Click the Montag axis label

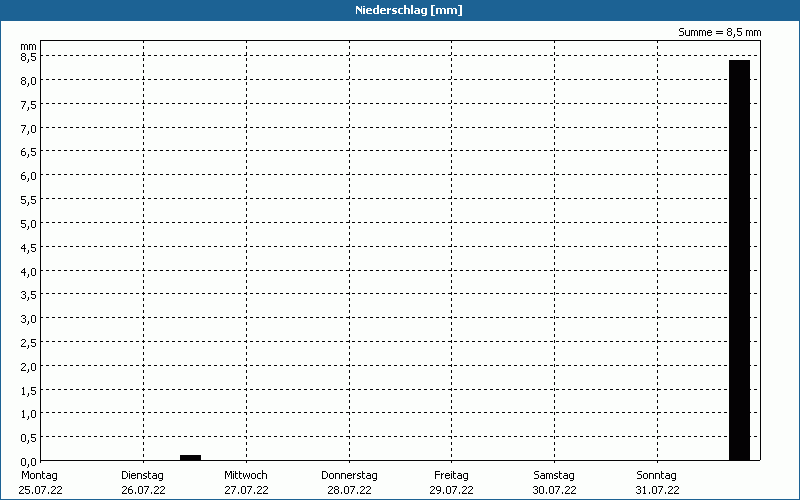(39, 475)
